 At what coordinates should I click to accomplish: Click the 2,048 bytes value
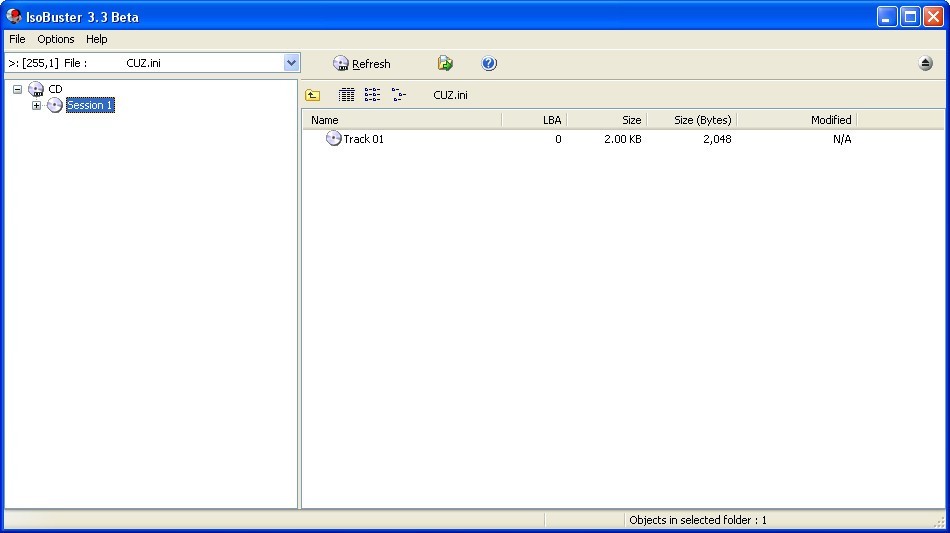tap(717, 139)
